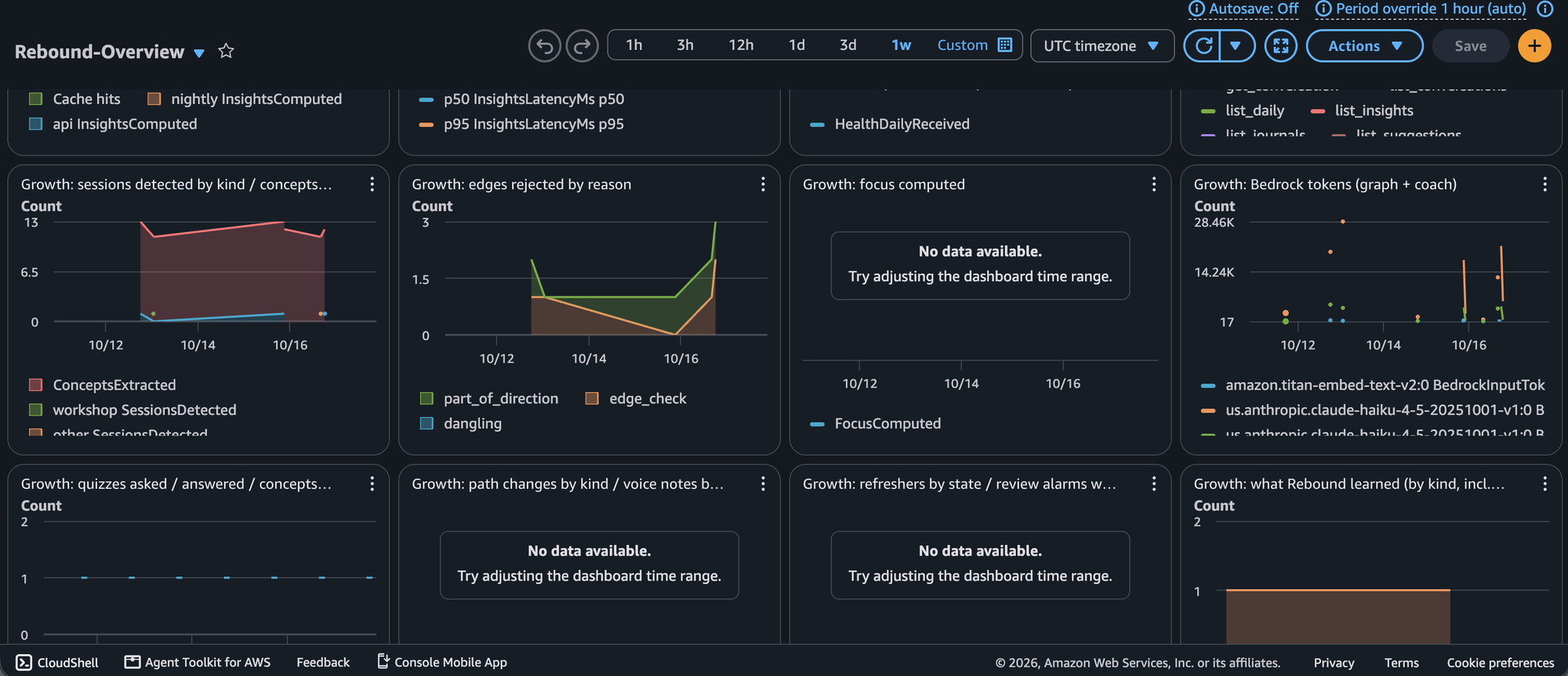The height and width of the screenshot is (676, 1568).
Task: Undo the last dashboard change
Action: click(x=545, y=46)
